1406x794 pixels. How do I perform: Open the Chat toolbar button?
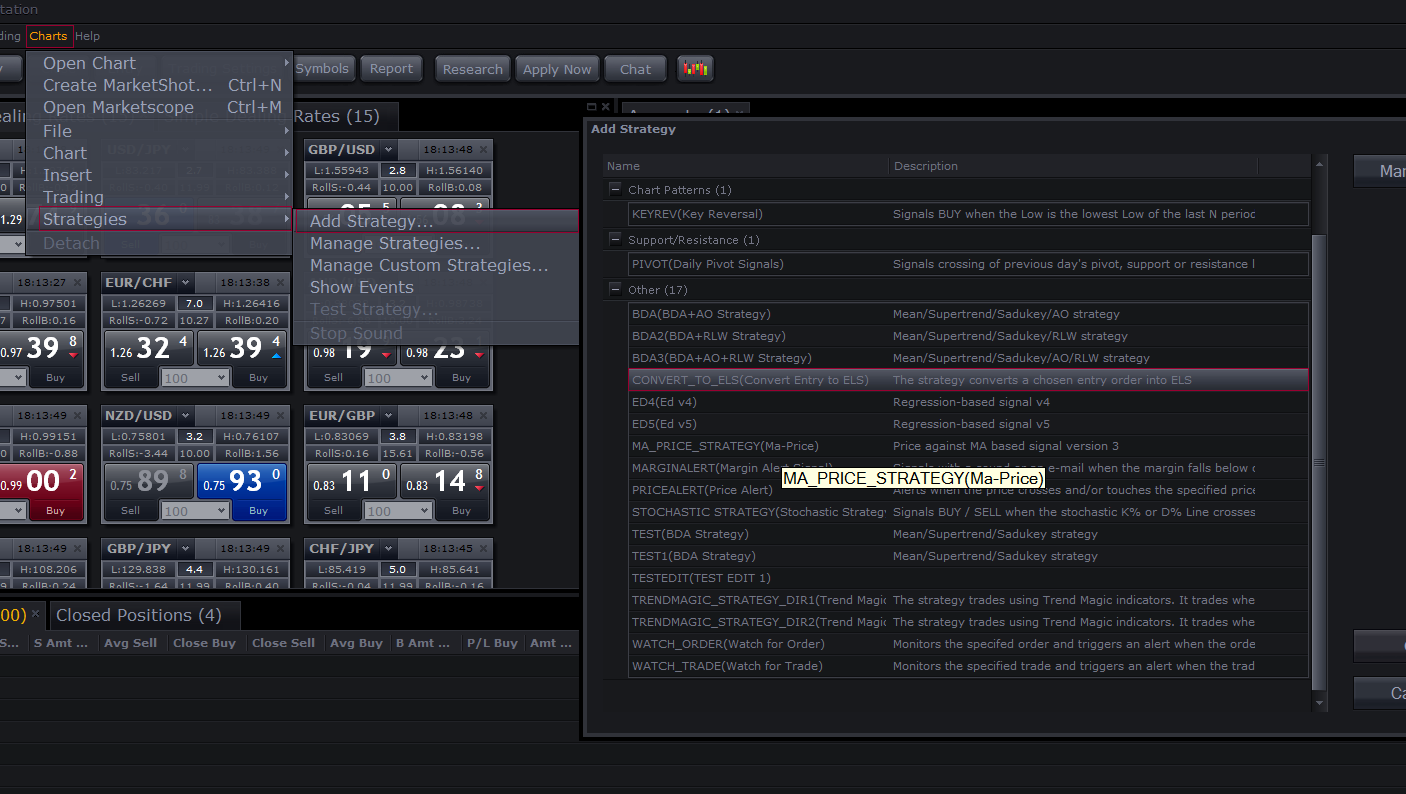(635, 69)
